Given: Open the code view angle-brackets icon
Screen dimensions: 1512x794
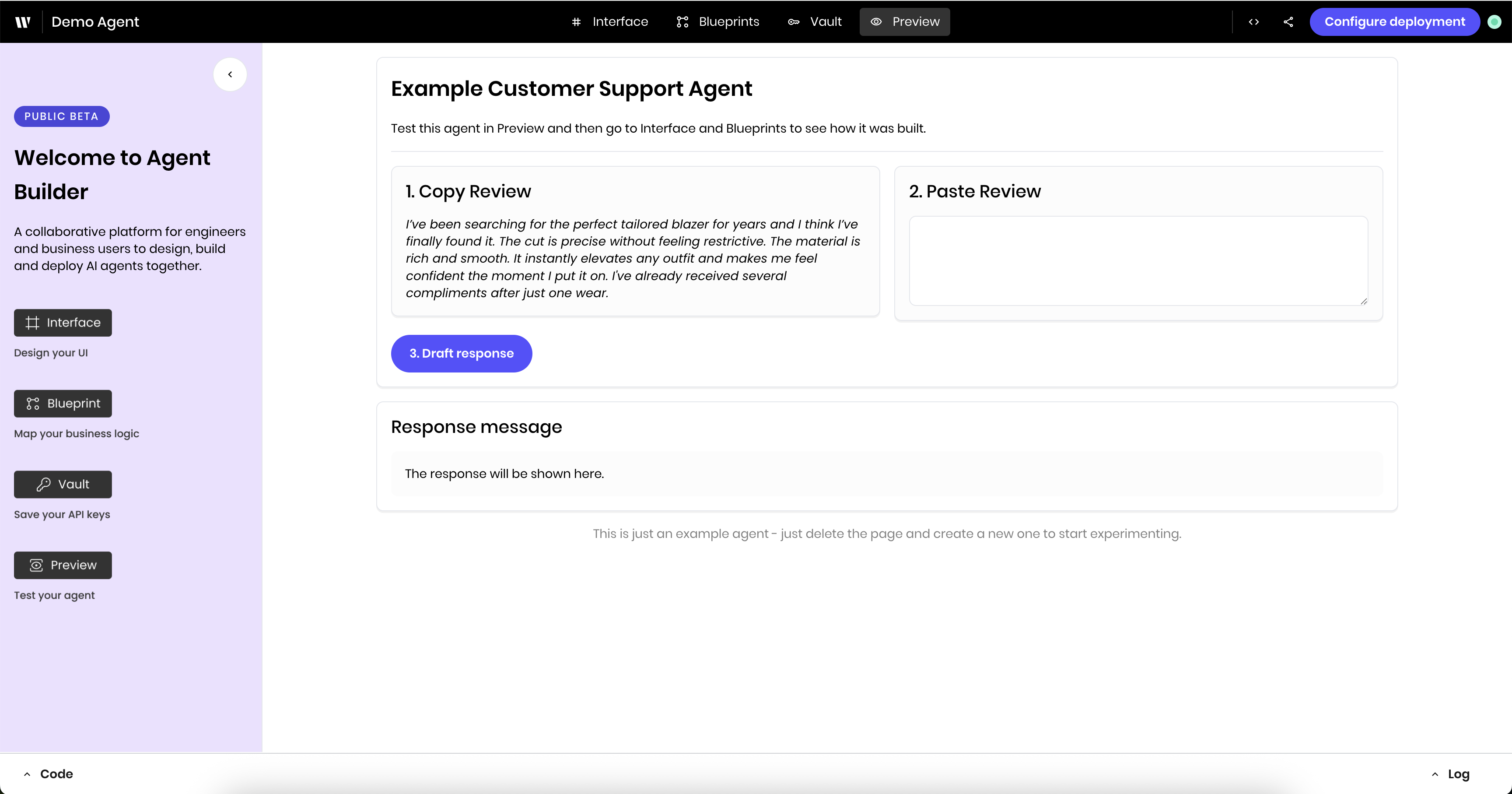Looking at the screenshot, I should click(x=1254, y=22).
